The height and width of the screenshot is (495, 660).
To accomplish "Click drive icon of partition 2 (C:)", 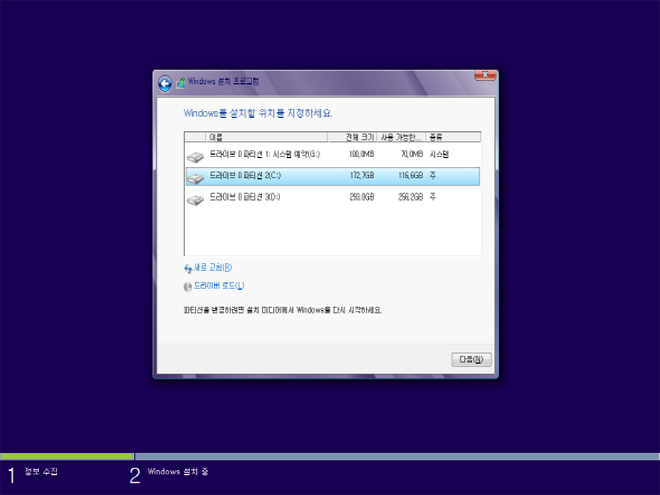I will (195, 178).
